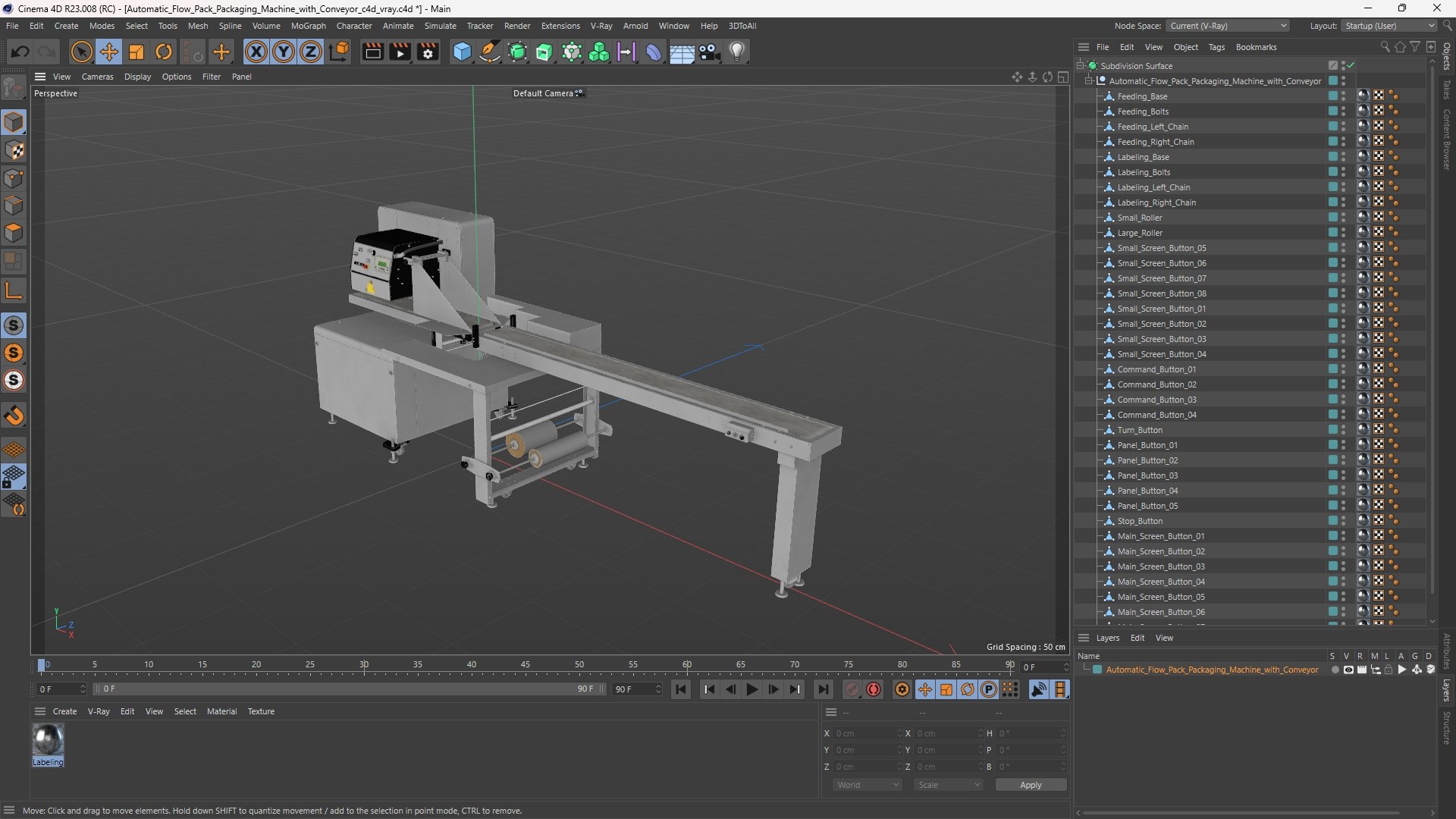
Task: Select the Rotate tool
Action: click(x=164, y=52)
